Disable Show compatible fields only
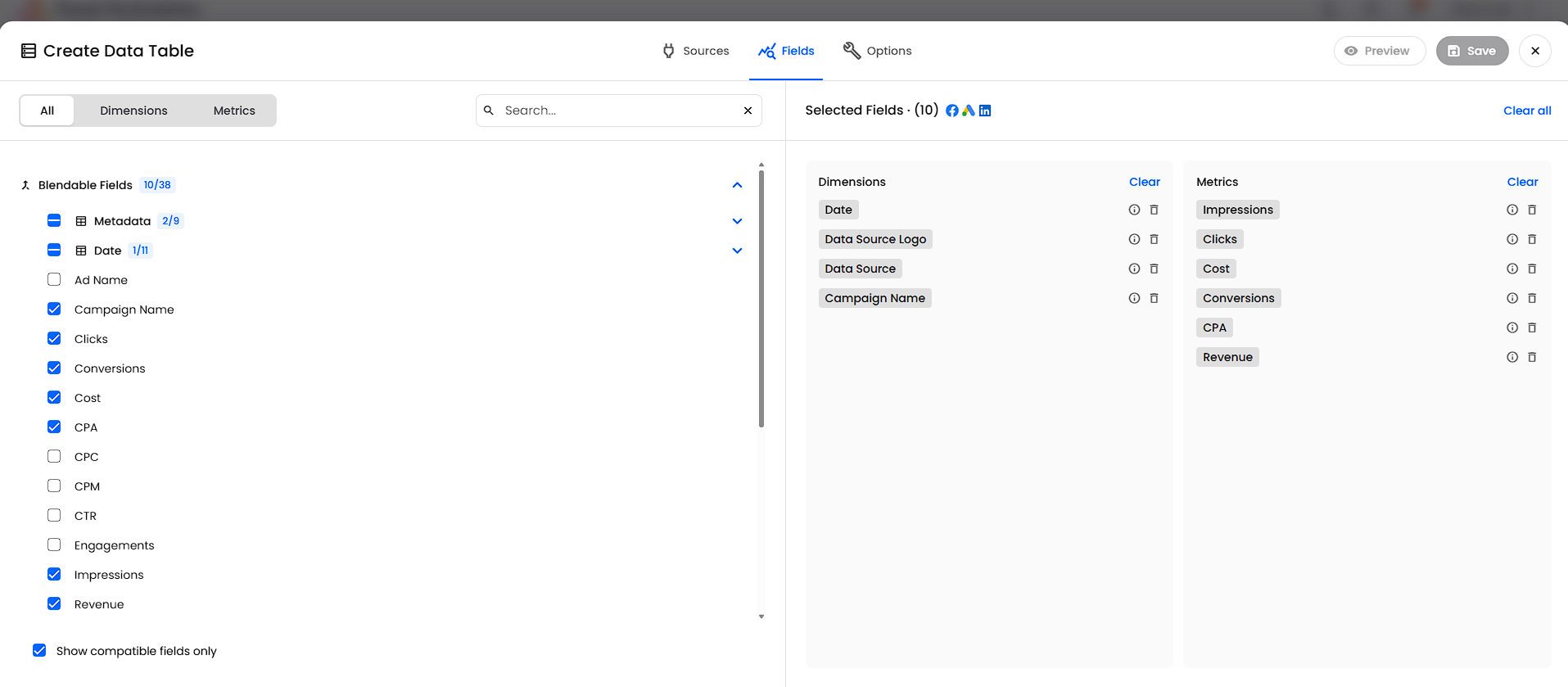 pyautogui.click(x=39, y=650)
